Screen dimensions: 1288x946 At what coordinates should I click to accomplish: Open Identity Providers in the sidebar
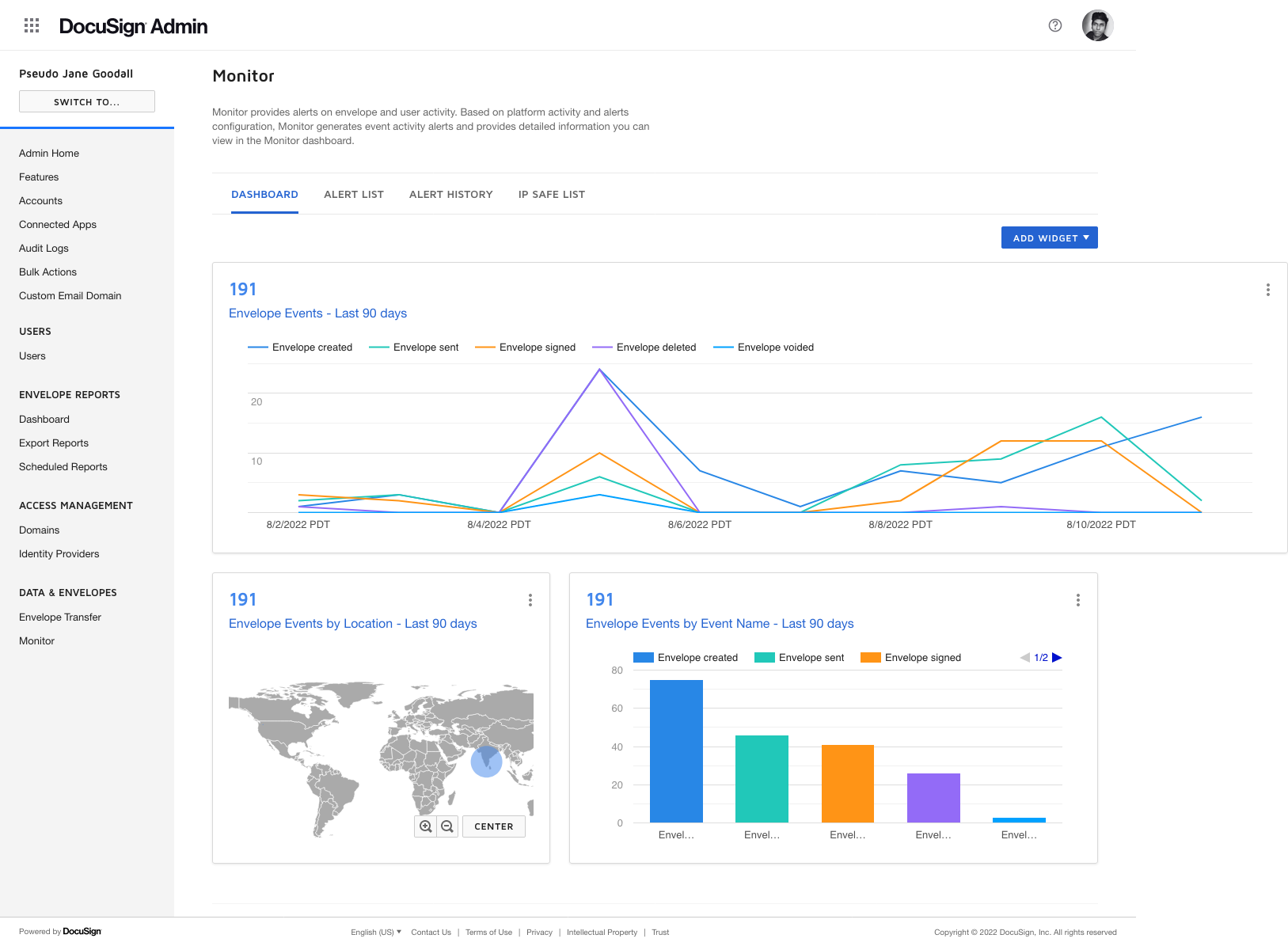click(59, 554)
